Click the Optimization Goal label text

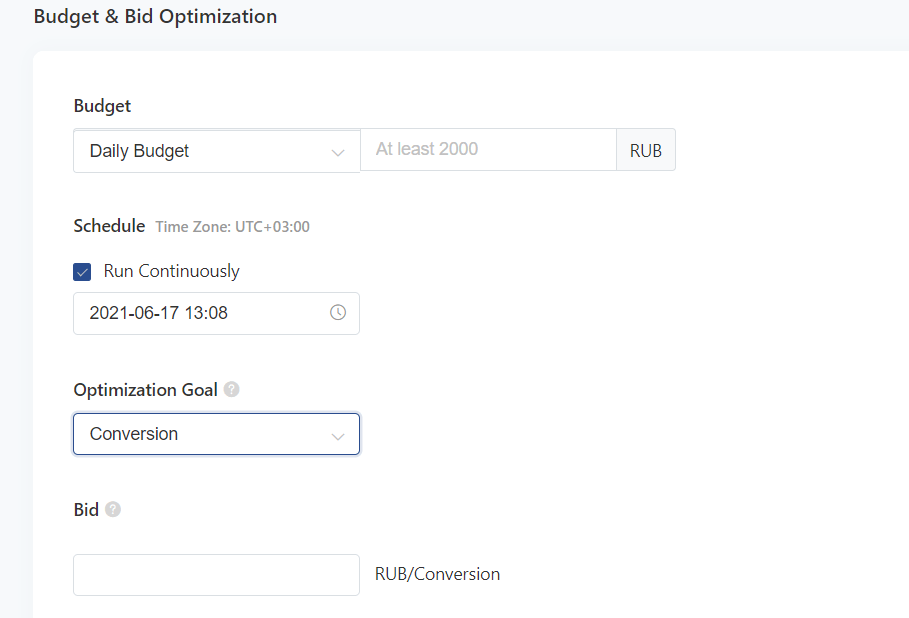pos(145,390)
